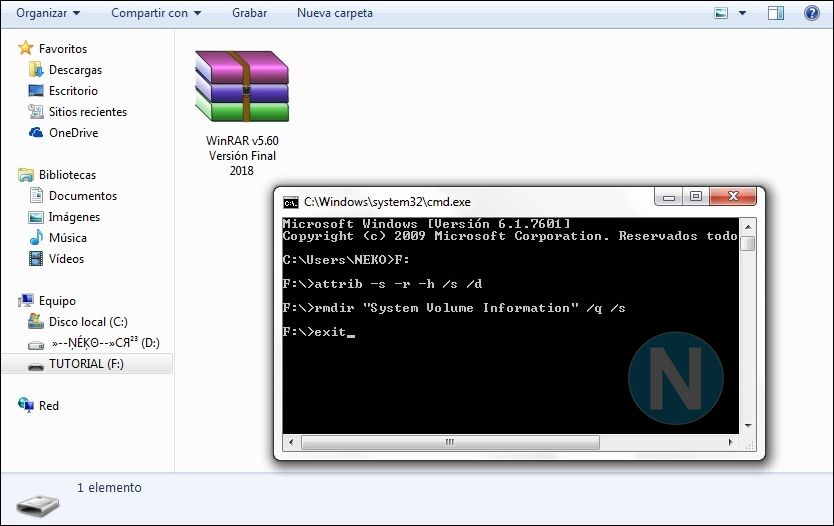Open the NEKO (D:) drive
This screenshot has width=834, height=526.
click(105, 343)
